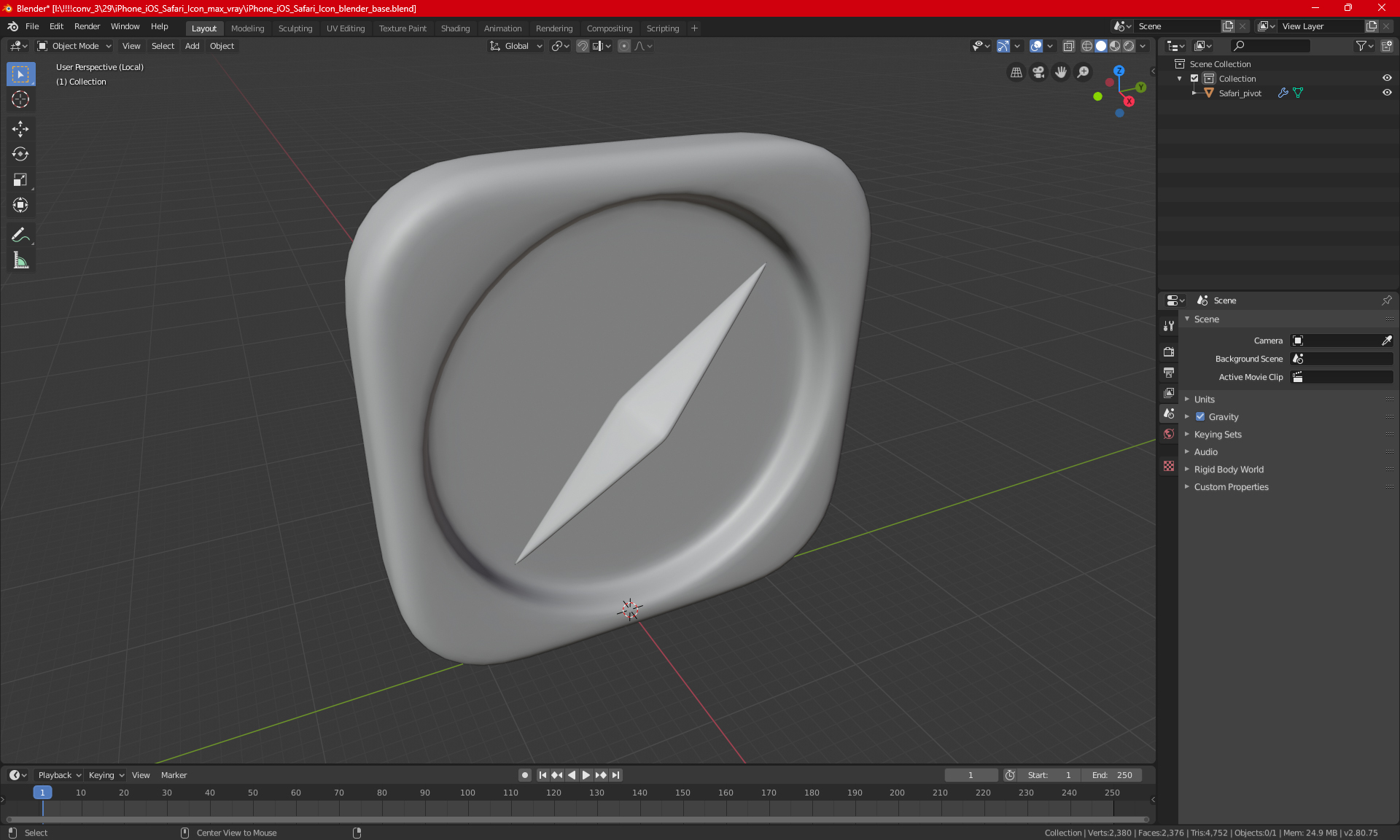Viewport: 1400px width, 840px height.
Task: Click the Background Scene field
Action: (1342, 359)
